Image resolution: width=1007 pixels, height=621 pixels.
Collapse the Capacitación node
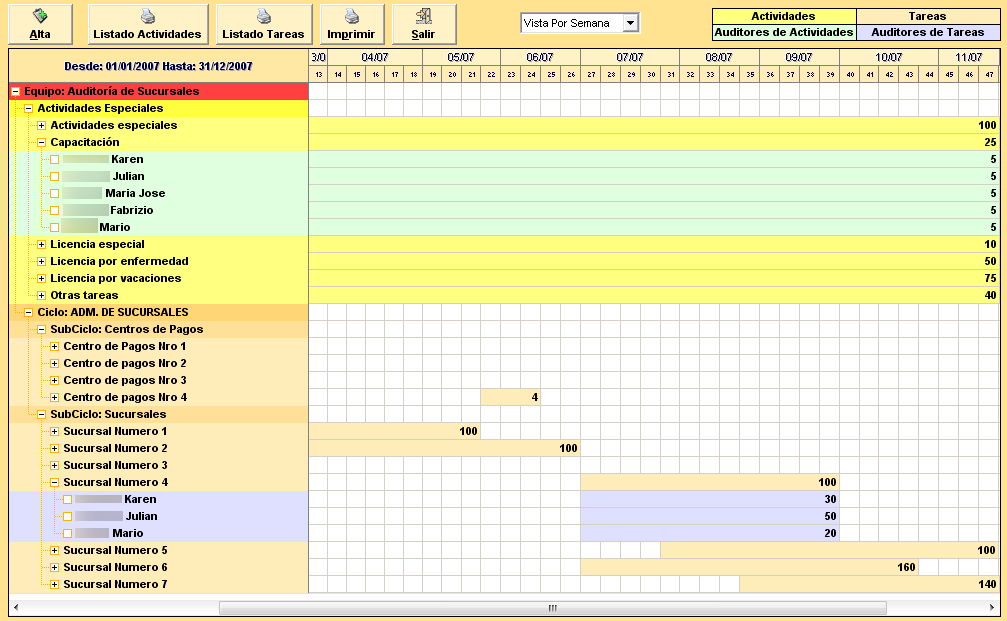(41, 143)
